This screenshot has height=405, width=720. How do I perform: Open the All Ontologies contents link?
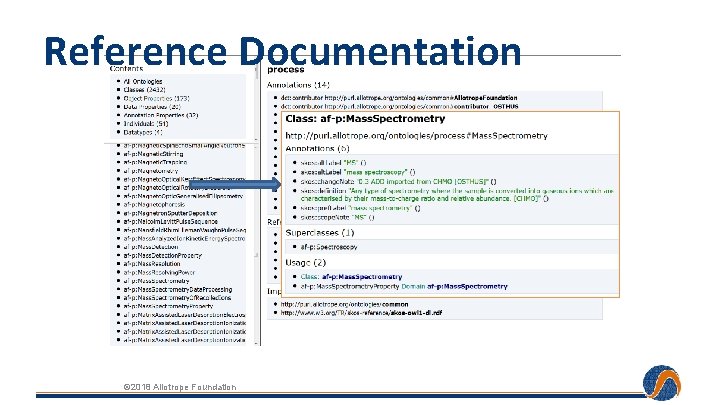click(x=143, y=81)
